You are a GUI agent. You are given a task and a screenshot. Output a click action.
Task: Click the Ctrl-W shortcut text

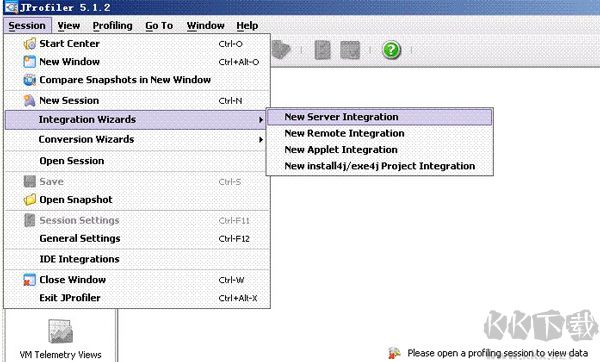click(232, 280)
